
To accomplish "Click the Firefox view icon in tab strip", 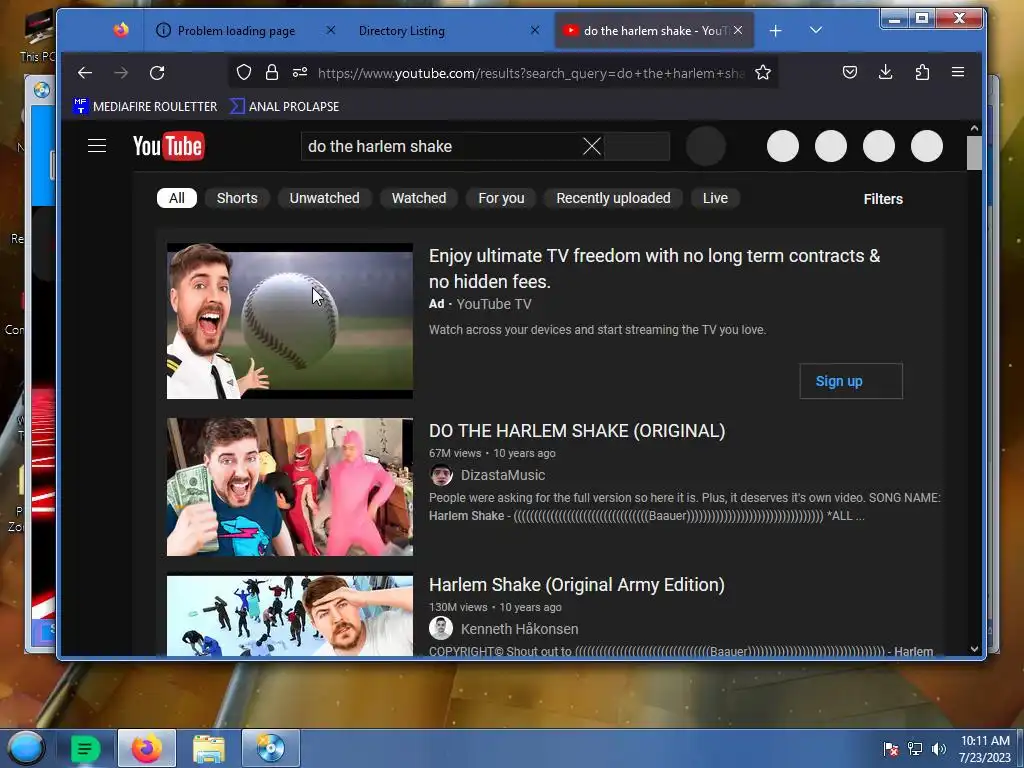I will click(x=121, y=30).
